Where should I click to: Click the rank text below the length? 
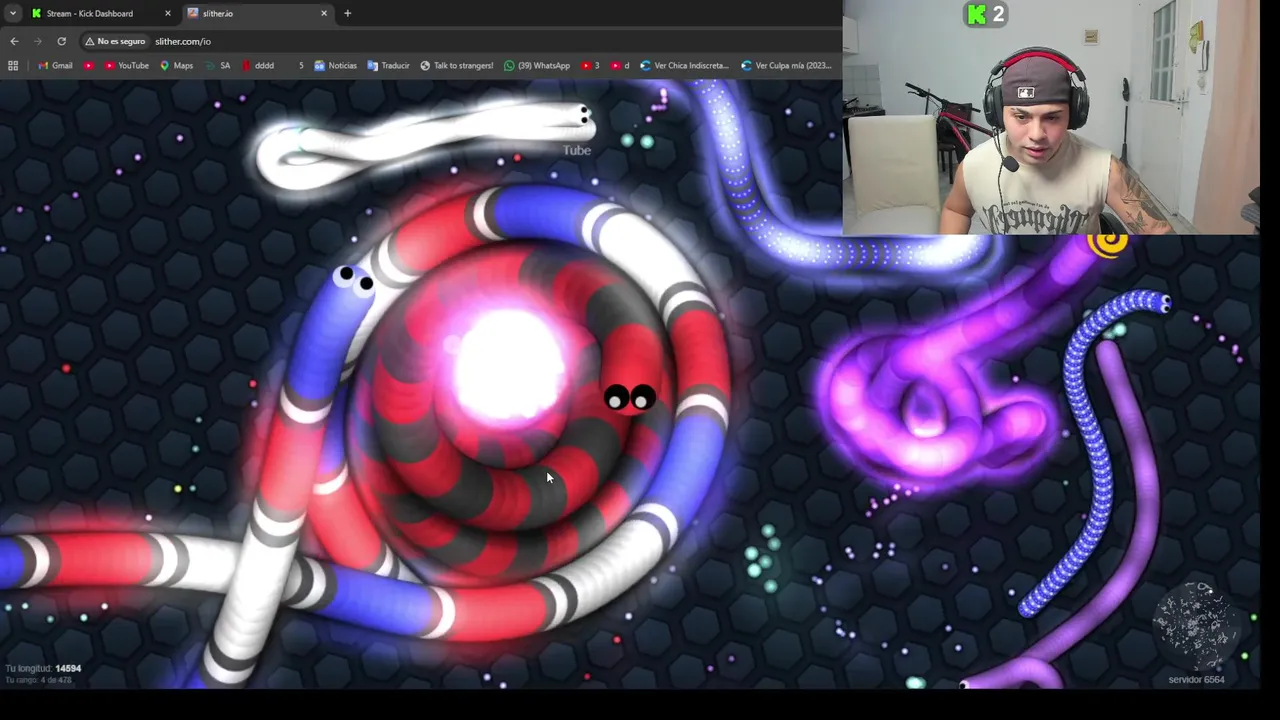37,680
